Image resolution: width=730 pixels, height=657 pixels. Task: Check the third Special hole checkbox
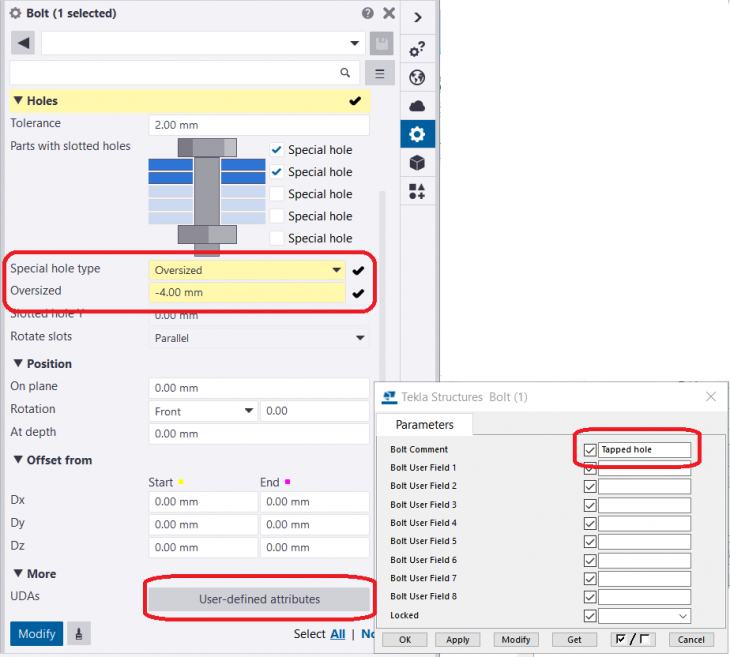pos(277,194)
